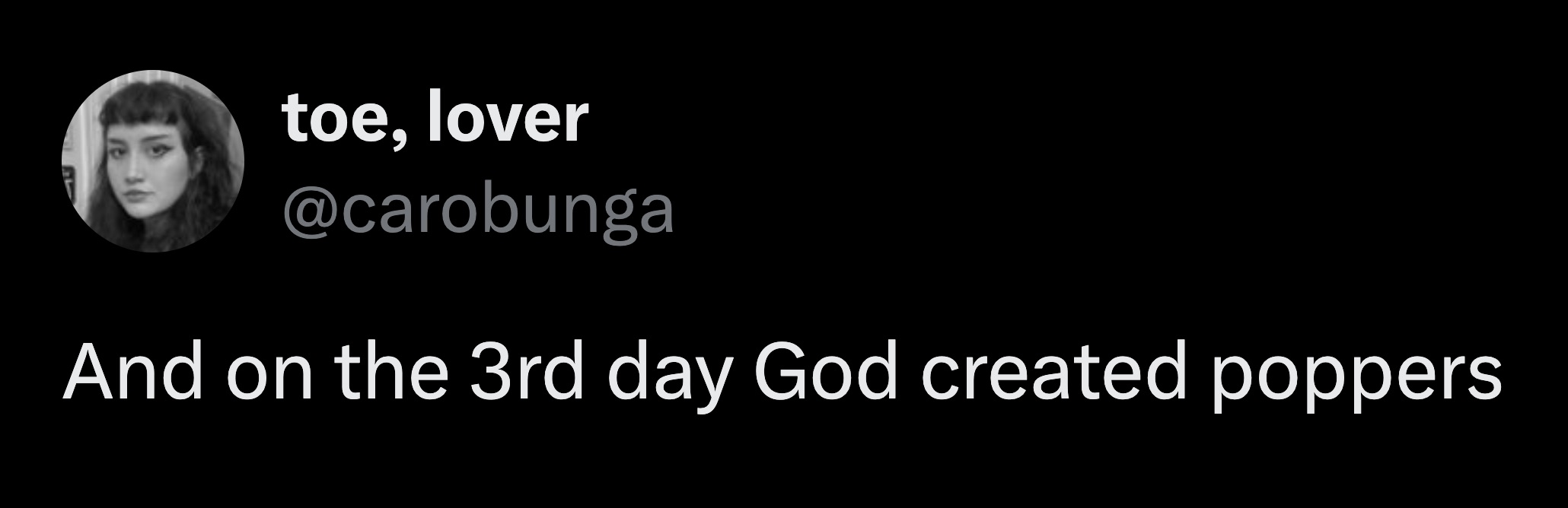
Task: Open the toe, lover profile picture
Action: (x=153, y=161)
